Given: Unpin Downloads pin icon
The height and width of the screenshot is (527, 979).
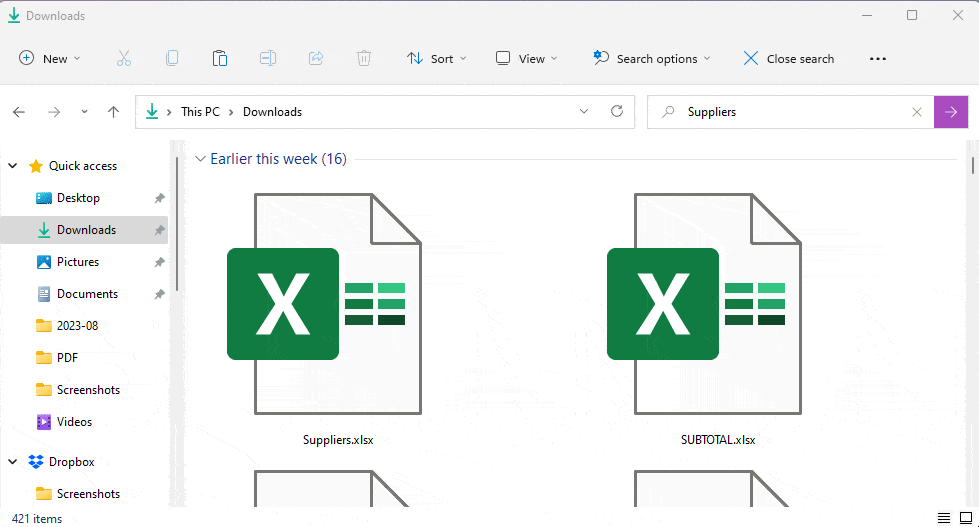Looking at the screenshot, I should coord(159,230).
